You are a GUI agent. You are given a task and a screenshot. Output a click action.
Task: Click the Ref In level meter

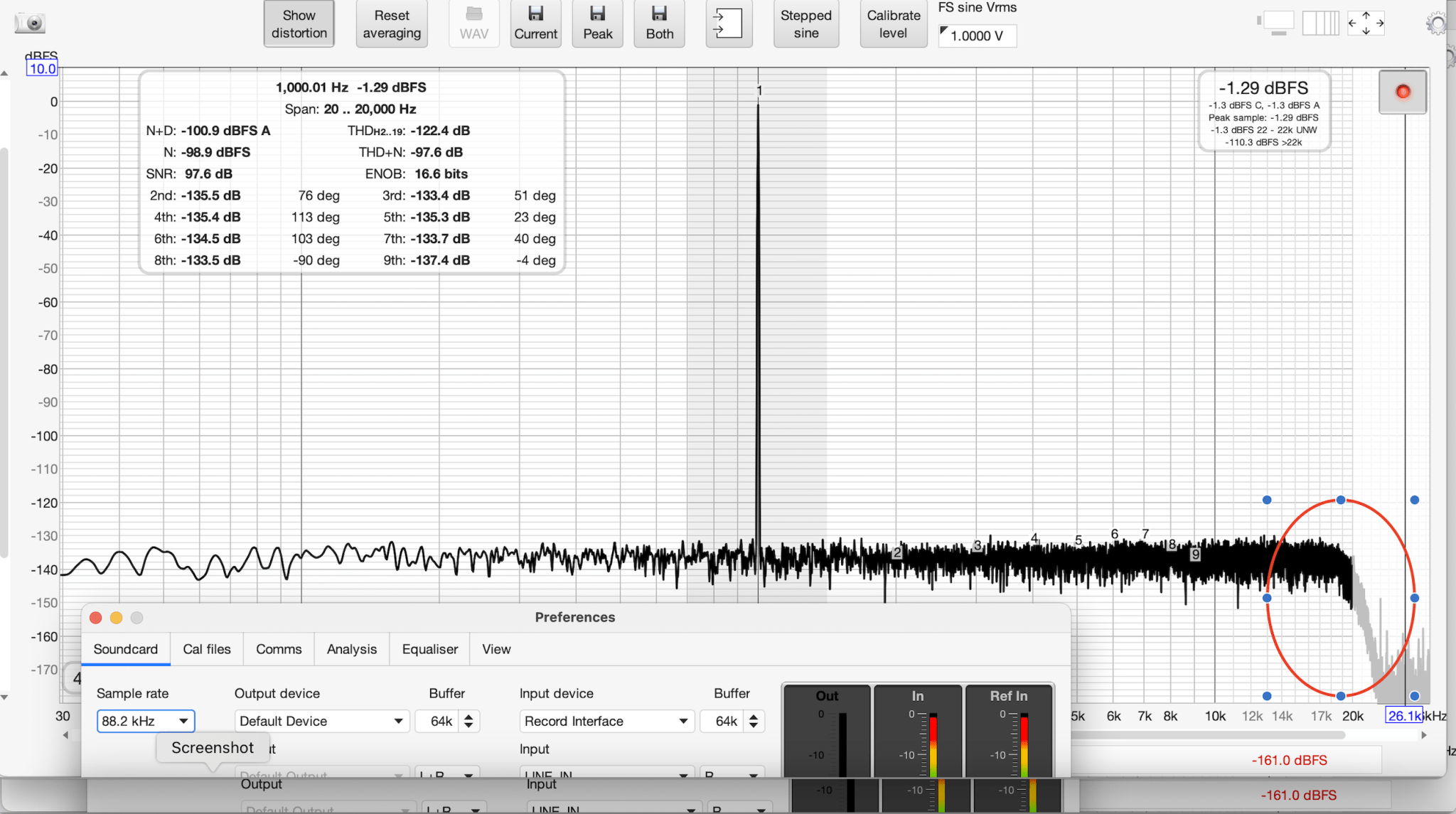point(1009,732)
